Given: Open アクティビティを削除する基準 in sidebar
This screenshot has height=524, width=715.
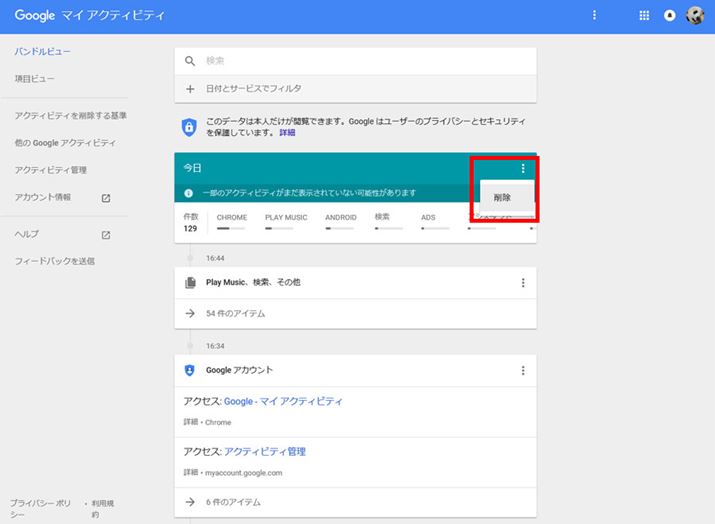Looking at the screenshot, I should [70, 116].
